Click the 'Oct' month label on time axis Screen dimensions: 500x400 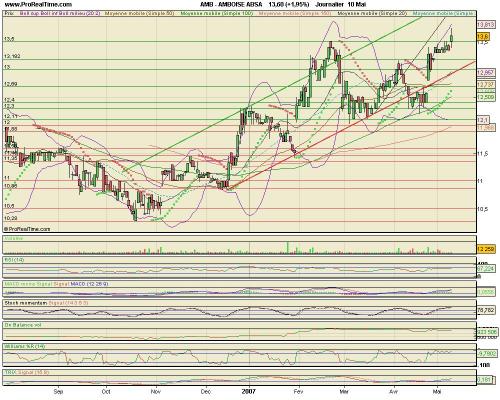(106, 391)
